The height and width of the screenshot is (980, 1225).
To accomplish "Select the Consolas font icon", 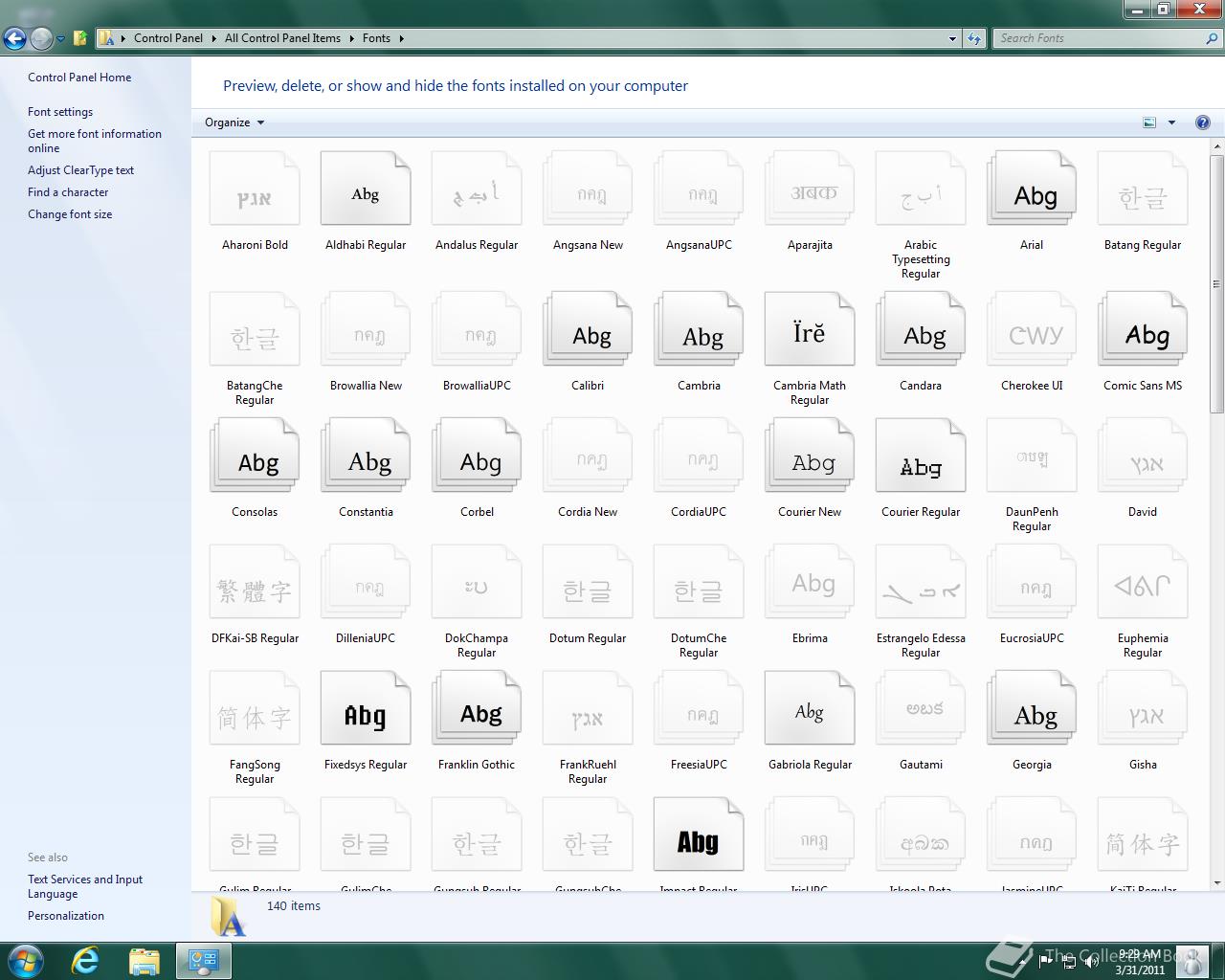I will tap(255, 457).
